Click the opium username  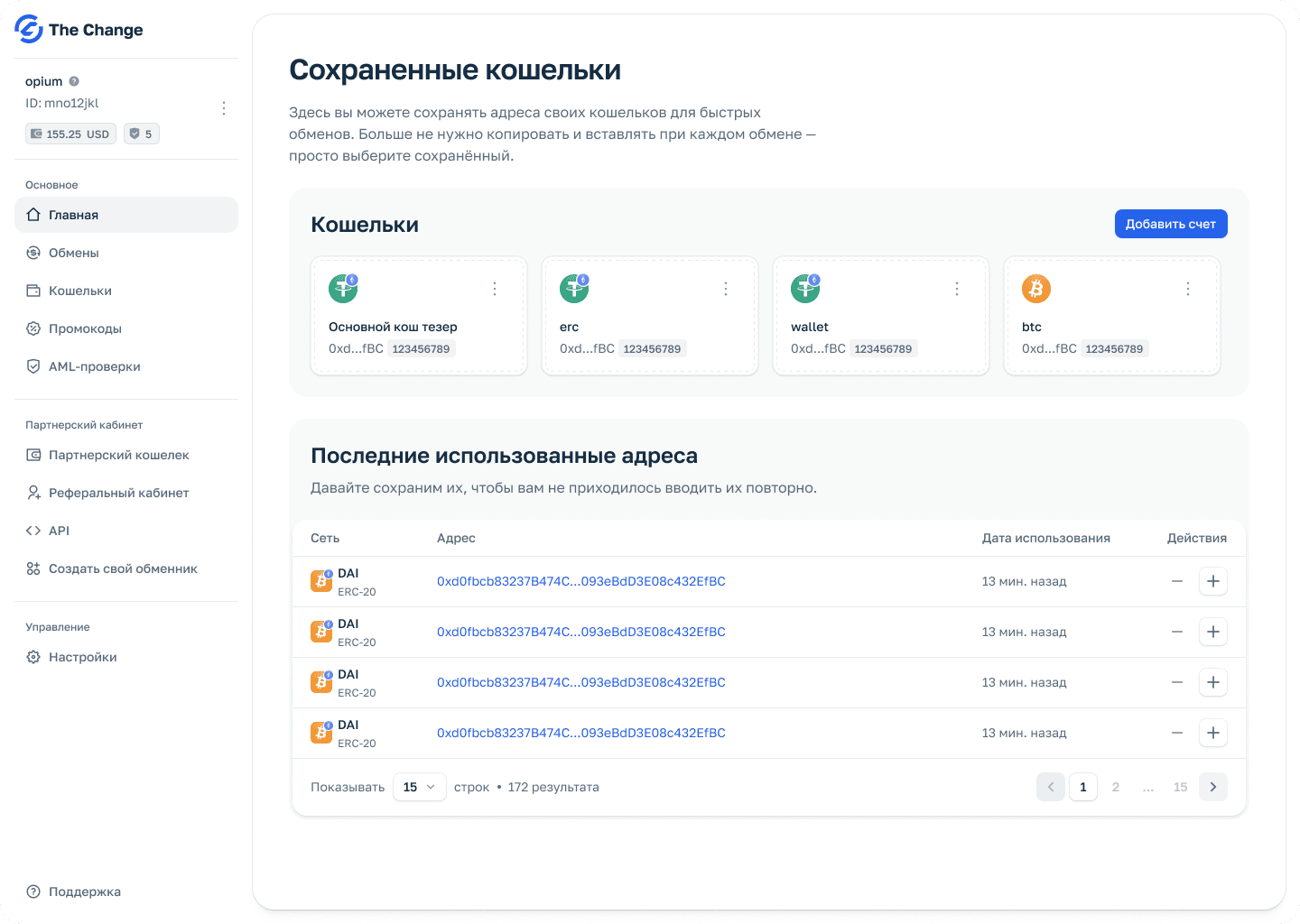44,81
